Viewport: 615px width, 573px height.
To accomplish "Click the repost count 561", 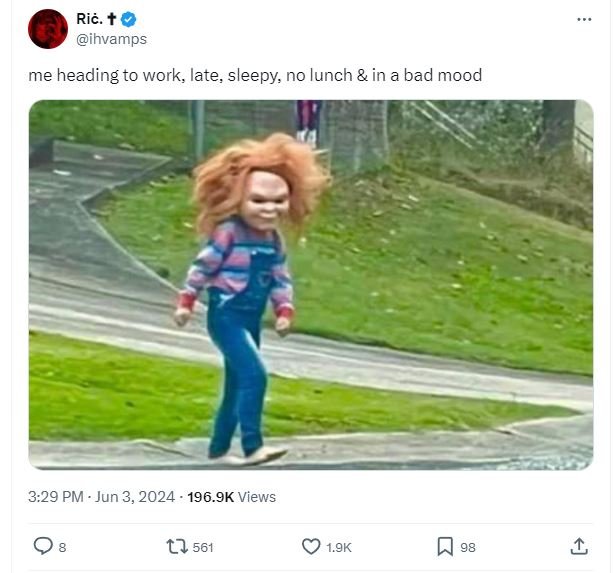I will coord(202,547).
